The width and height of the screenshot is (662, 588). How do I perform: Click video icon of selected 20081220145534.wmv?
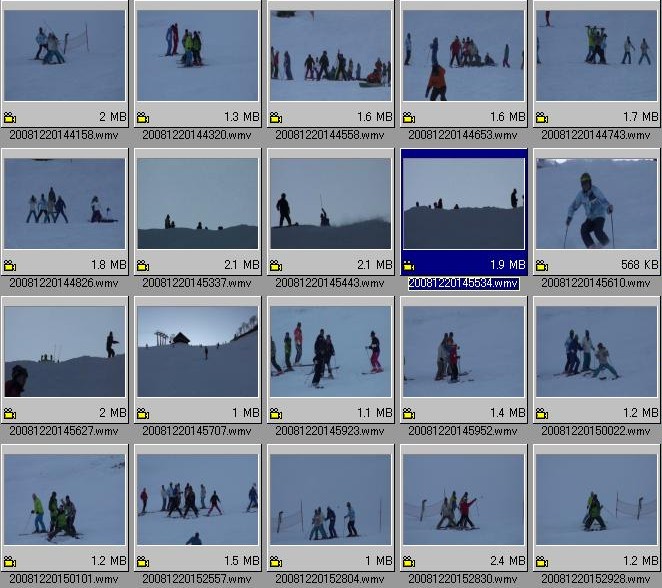pyautogui.click(x=409, y=266)
